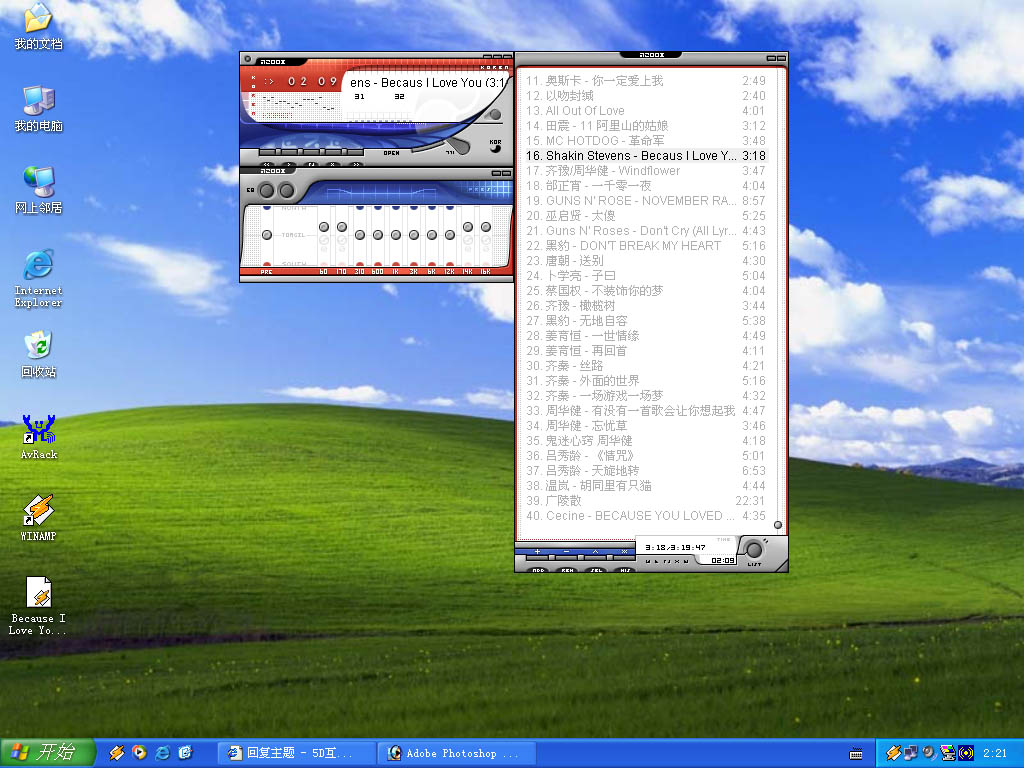
Task: Click the Winamp lightning icon in the system tray
Action: 893,753
